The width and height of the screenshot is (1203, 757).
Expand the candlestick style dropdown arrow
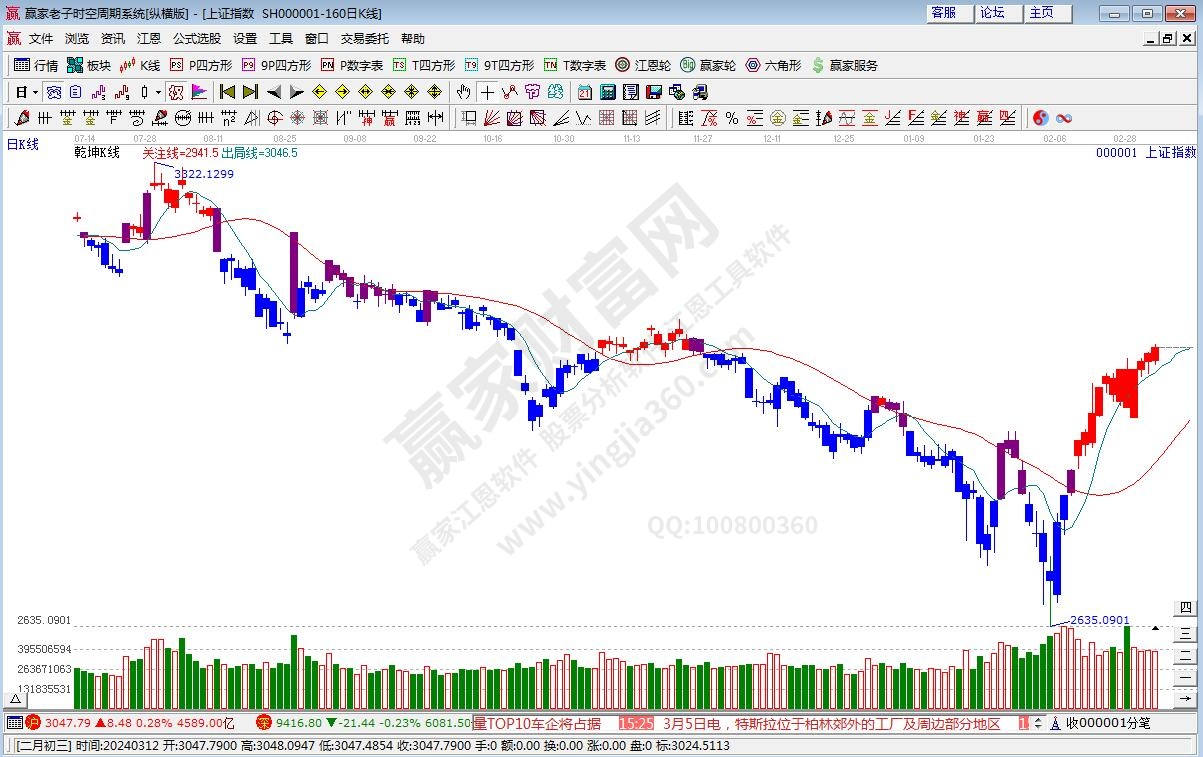(158, 92)
